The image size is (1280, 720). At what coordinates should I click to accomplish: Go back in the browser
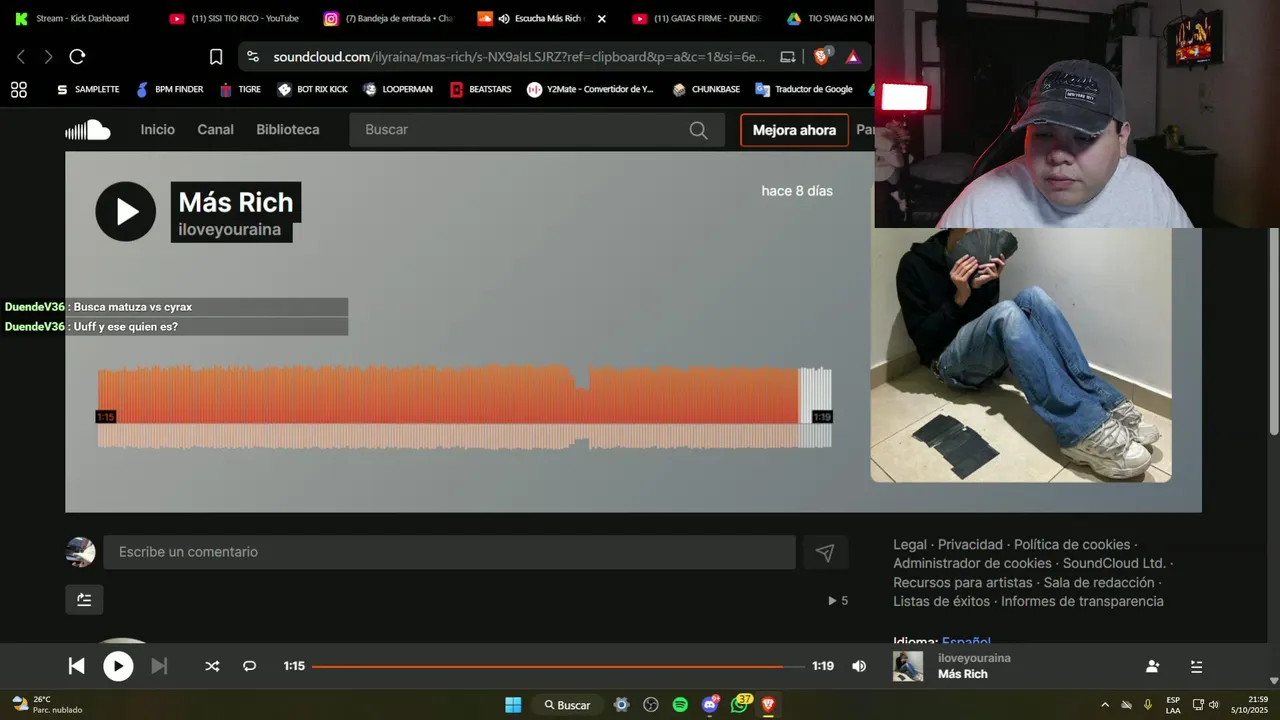[21, 57]
